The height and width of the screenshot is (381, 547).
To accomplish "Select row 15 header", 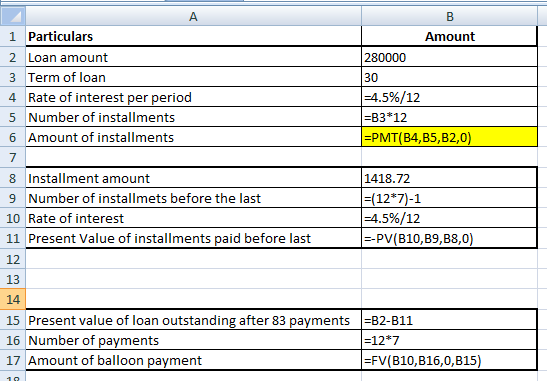I will click(13, 320).
